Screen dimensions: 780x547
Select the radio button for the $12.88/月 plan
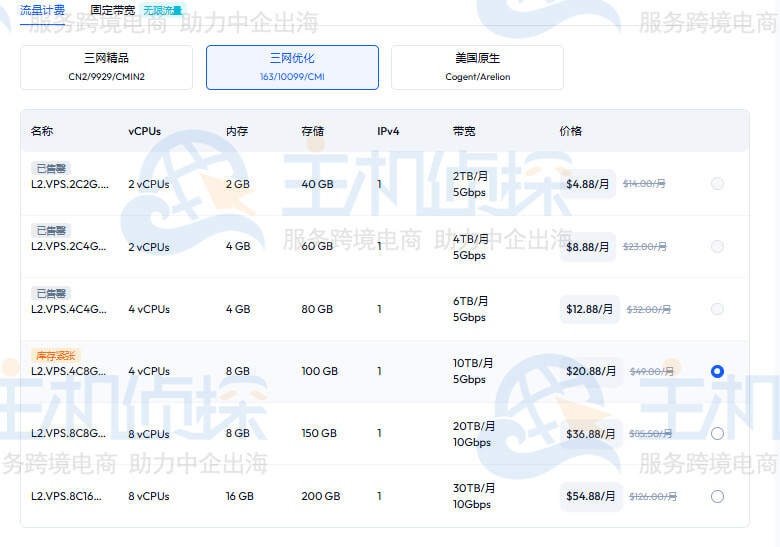717,309
